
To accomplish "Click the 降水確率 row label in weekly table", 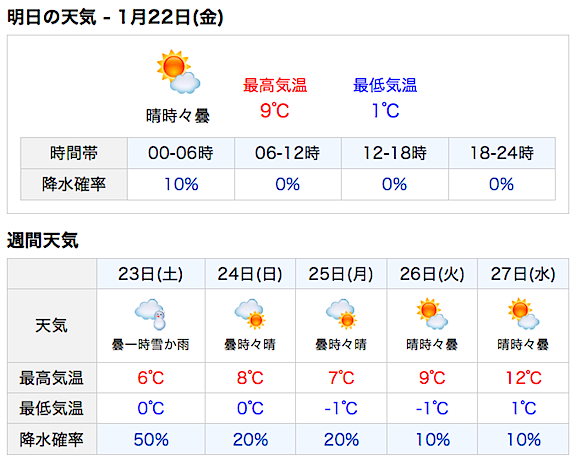I will pos(51,440).
